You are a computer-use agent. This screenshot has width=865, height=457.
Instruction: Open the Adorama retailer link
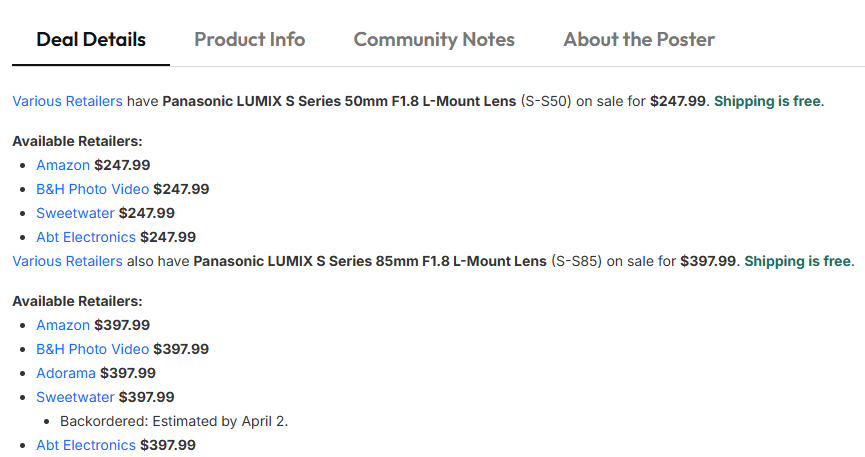pos(66,373)
